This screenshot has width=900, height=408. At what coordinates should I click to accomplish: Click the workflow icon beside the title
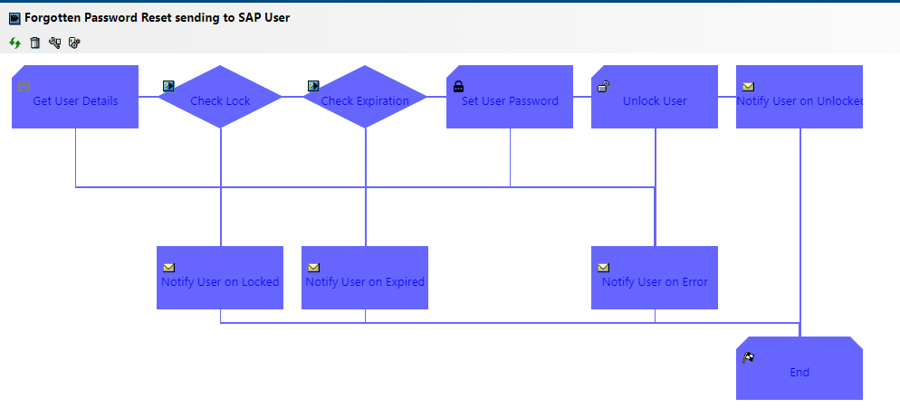tap(14, 18)
